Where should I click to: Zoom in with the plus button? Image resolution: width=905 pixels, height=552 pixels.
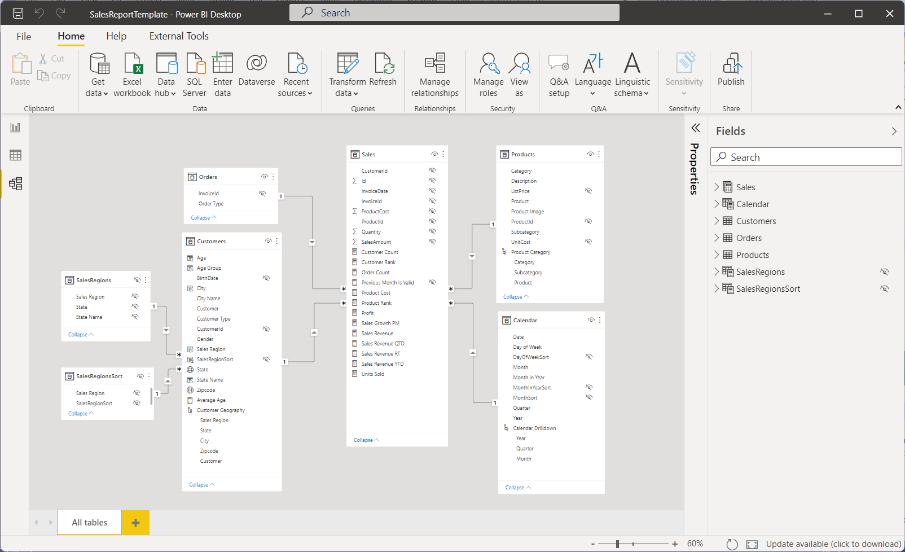click(x=675, y=544)
